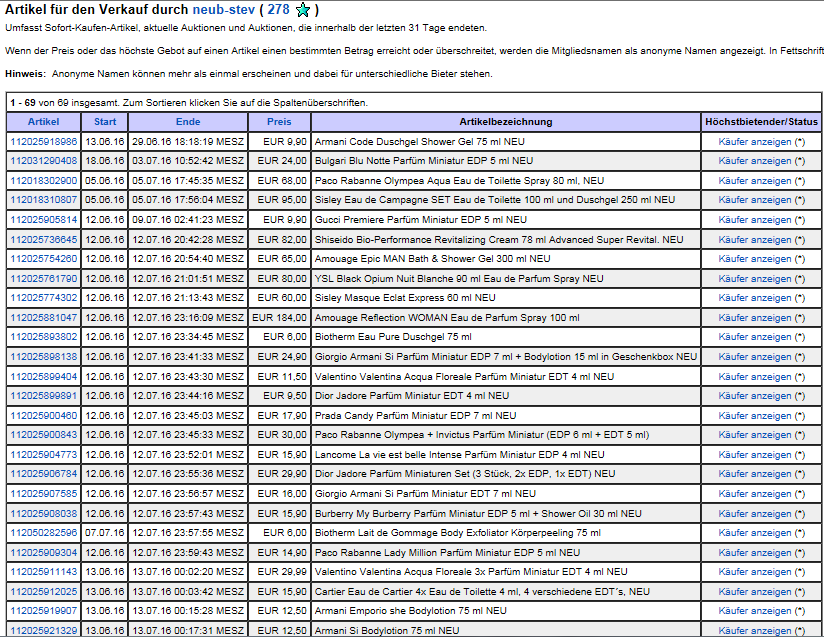Open article 112025736645
Viewport: 824px width, 637px height.
44,240
